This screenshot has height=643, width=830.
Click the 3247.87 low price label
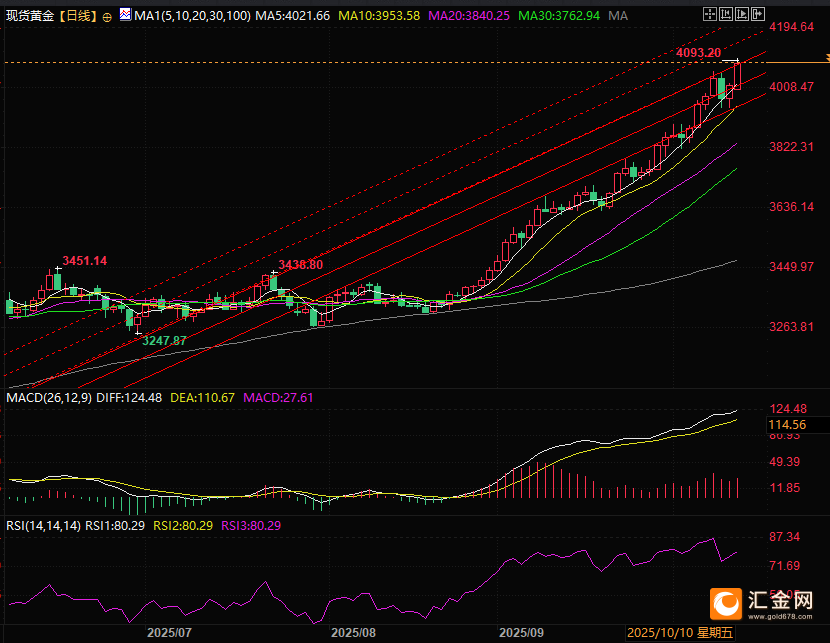tap(164, 341)
